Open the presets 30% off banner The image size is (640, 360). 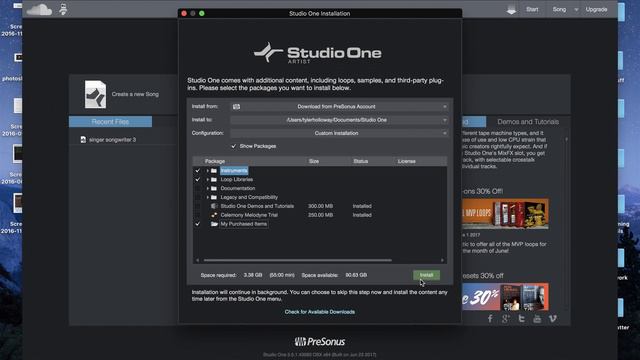(x=505, y=297)
